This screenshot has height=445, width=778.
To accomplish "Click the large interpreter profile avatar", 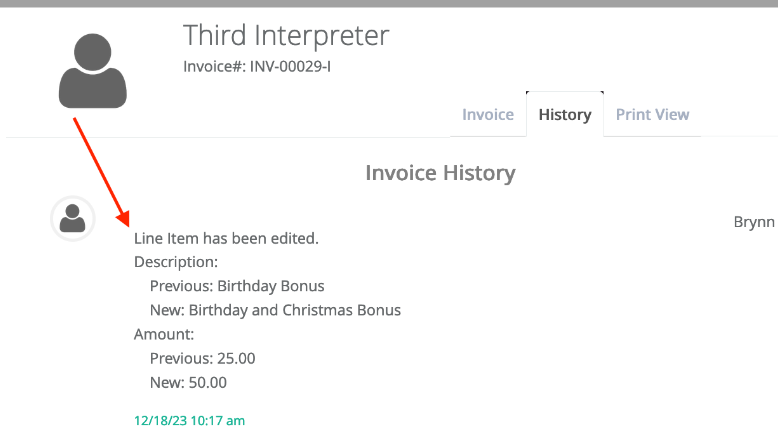I will [93, 71].
